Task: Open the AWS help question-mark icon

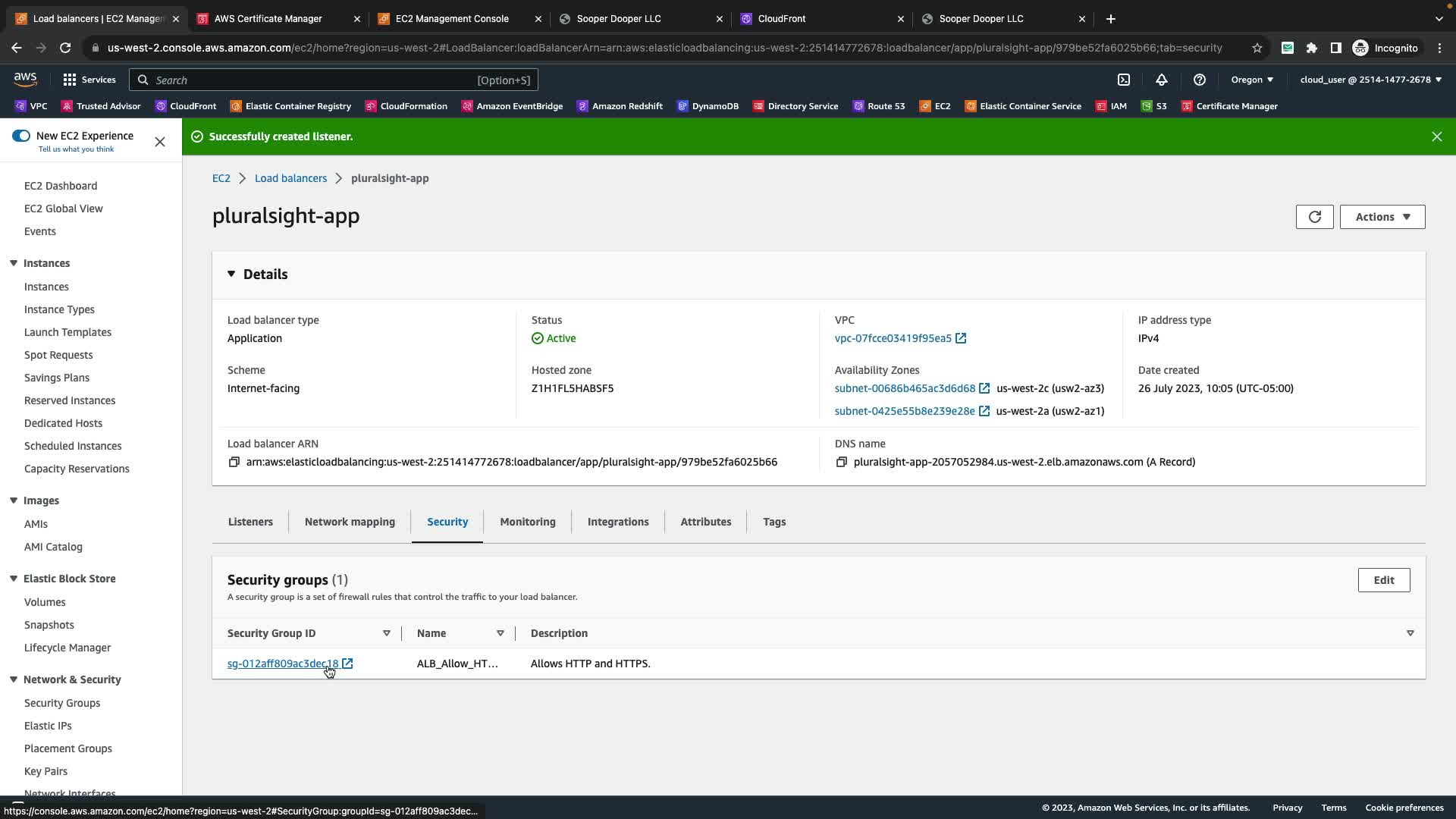Action: (x=1200, y=80)
